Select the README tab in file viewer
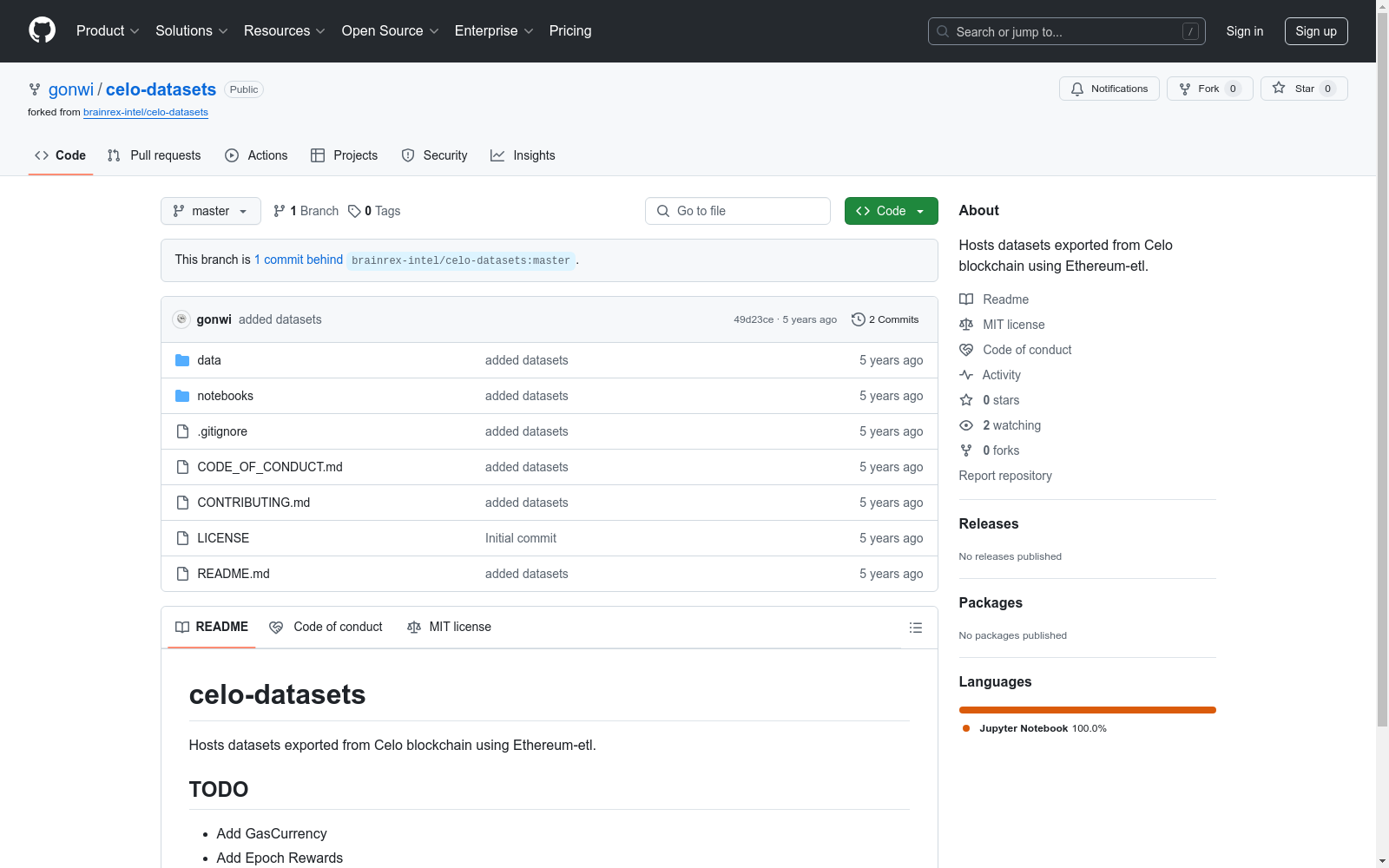The height and width of the screenshot is (868, 1389). point(212,627)
